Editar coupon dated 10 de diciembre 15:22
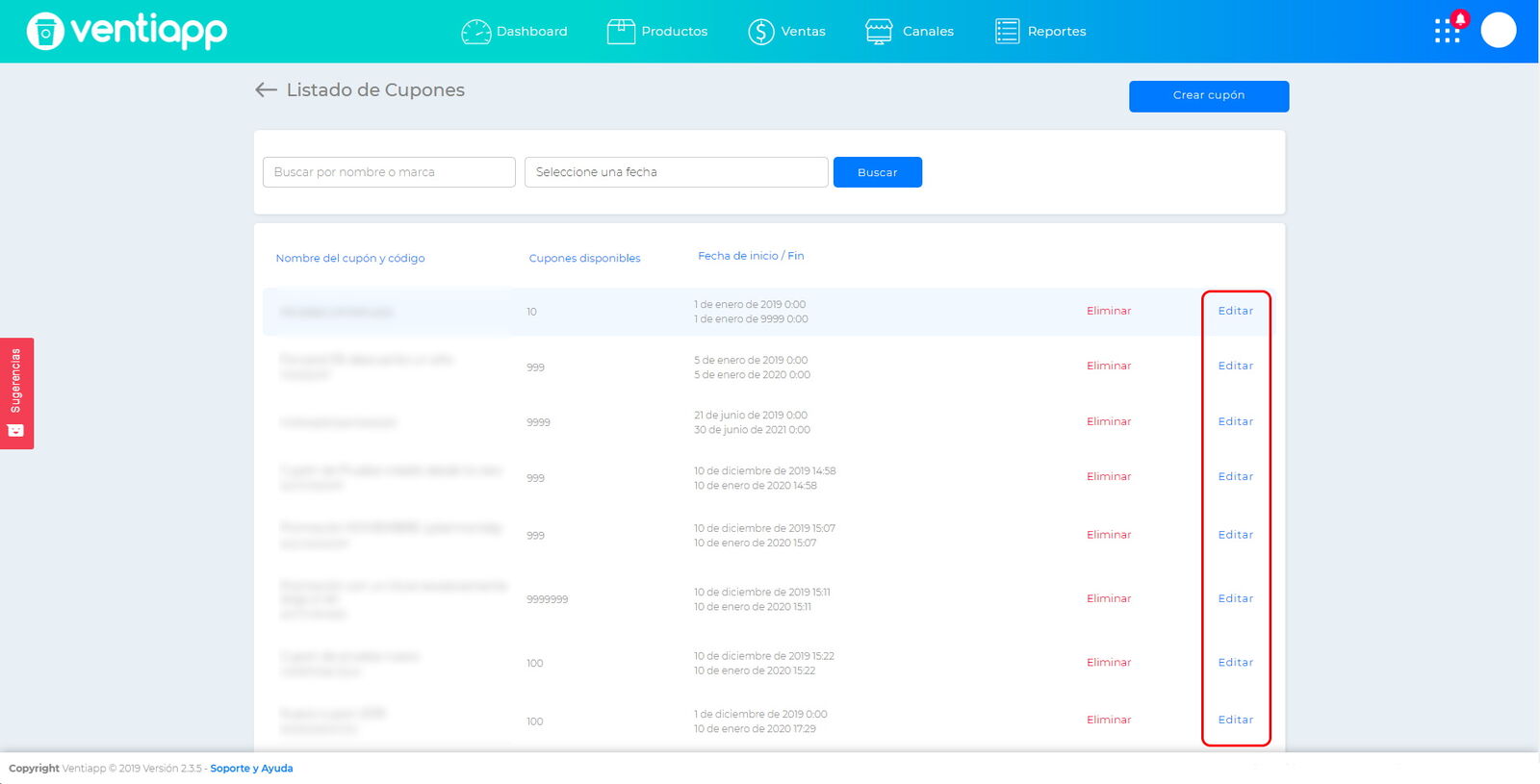Viewport: 1540px width, 784px height. click(1236, 662)
